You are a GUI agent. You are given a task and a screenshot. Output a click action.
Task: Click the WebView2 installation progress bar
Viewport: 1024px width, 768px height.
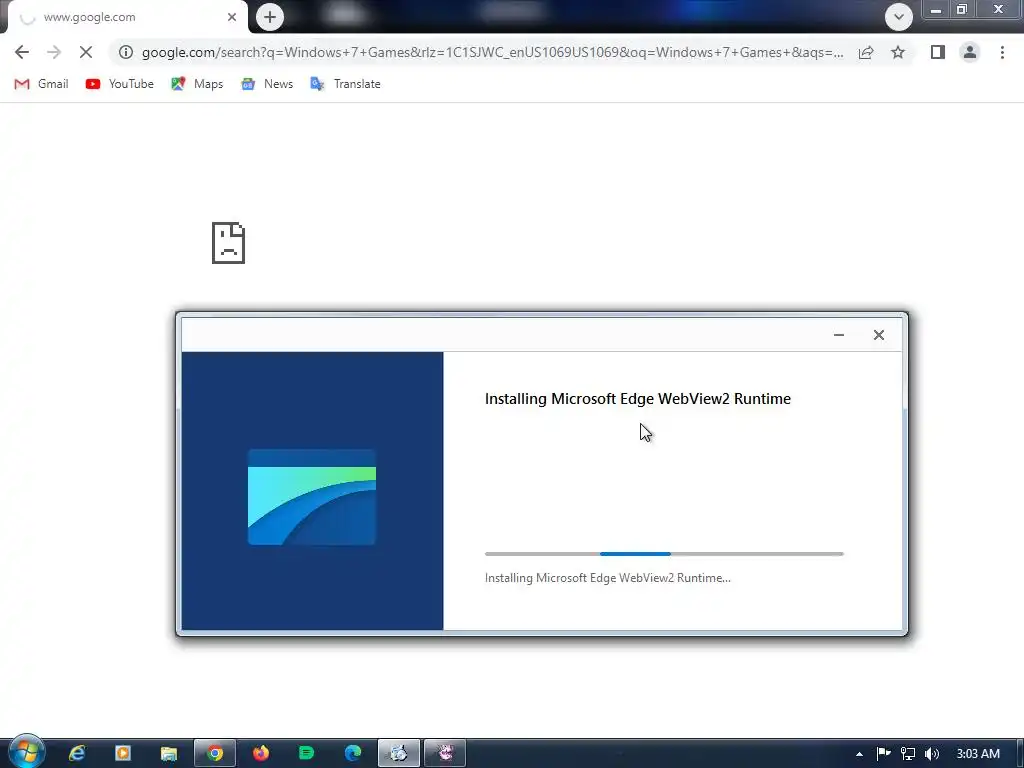[x=664, y=554]
